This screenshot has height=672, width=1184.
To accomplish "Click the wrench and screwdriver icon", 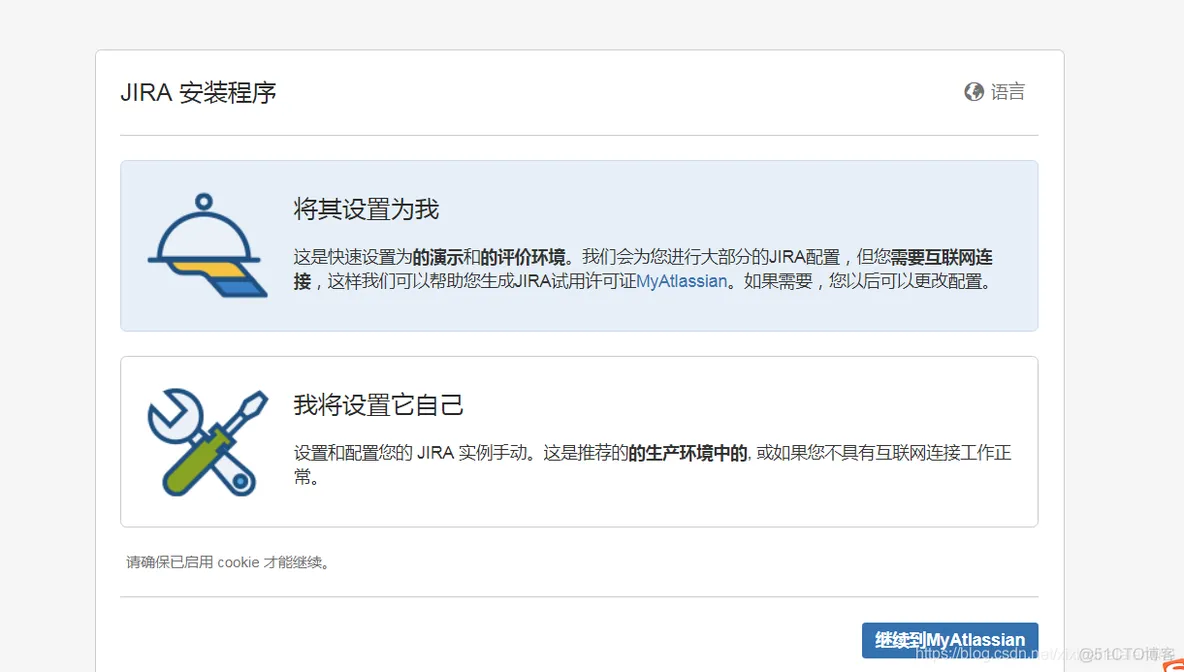I will (x=207, y=442).
